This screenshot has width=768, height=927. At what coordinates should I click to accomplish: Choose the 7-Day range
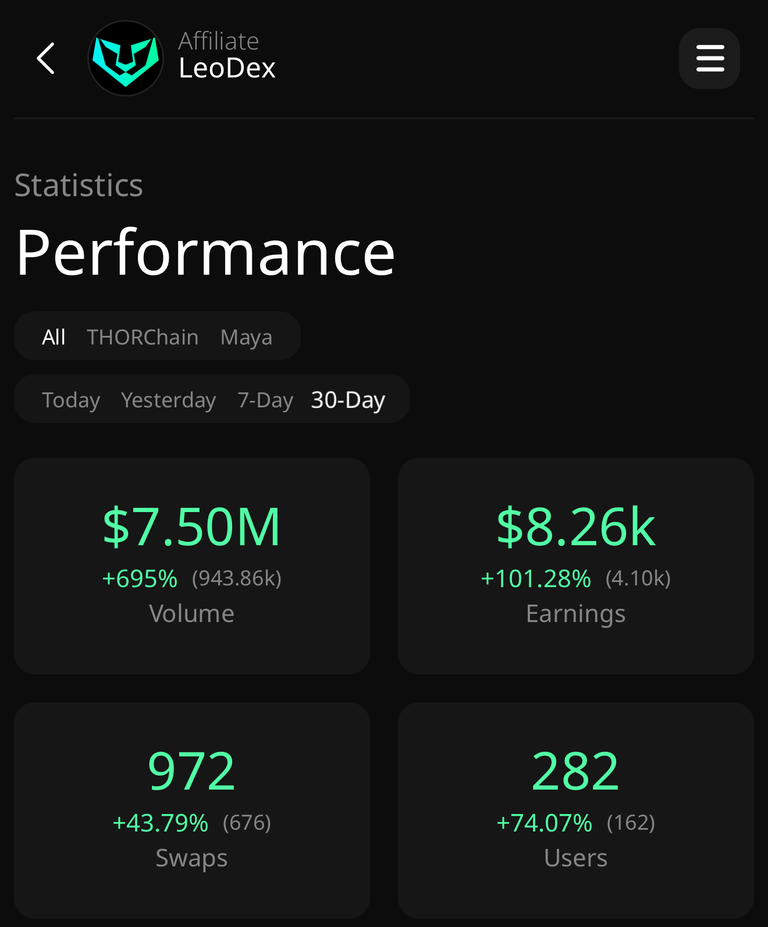coord(265,400)
